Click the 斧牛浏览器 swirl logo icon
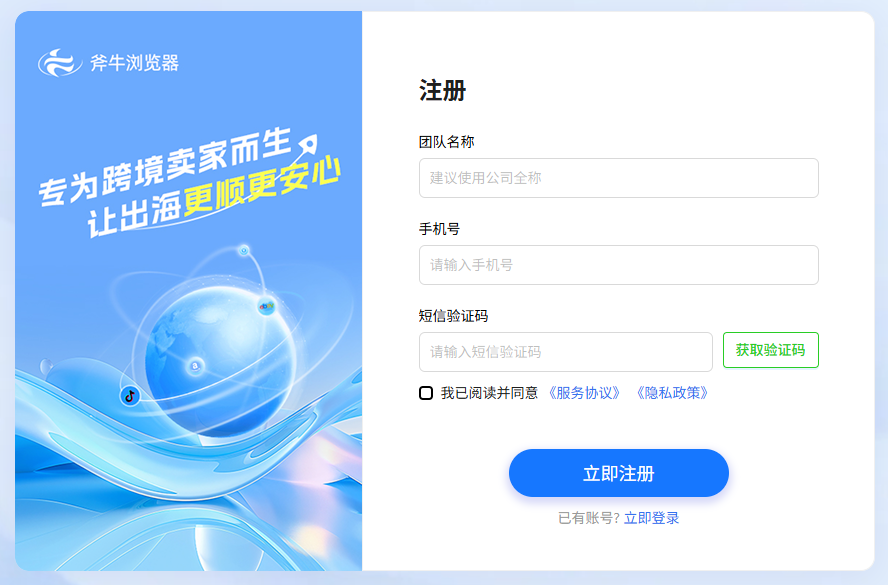This screenshot has width=888, height=585. coord(59,62)
